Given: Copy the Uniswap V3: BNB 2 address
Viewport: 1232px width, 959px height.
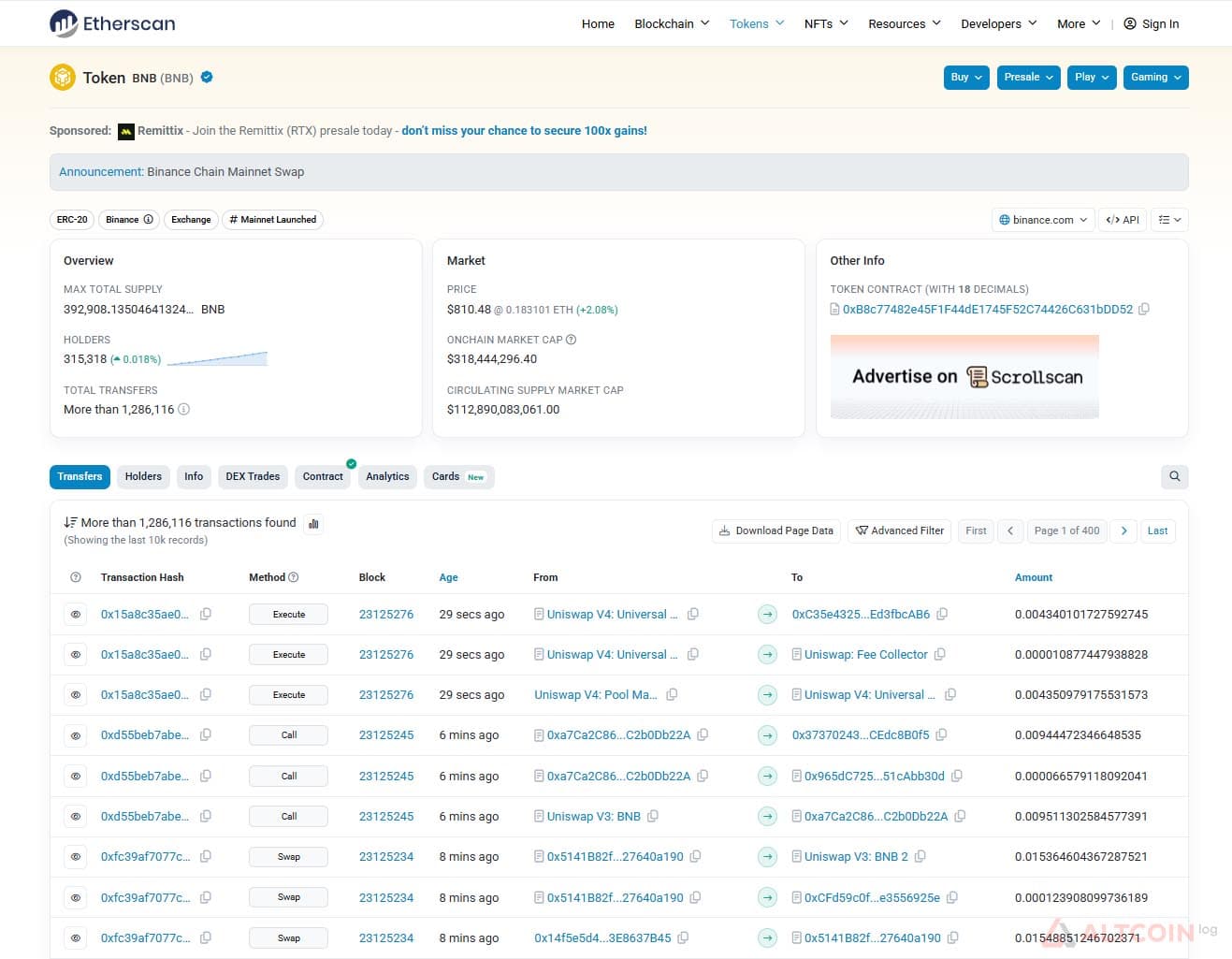Looking at the screenshot, I should pyautogui.click(x=920, y=856).
